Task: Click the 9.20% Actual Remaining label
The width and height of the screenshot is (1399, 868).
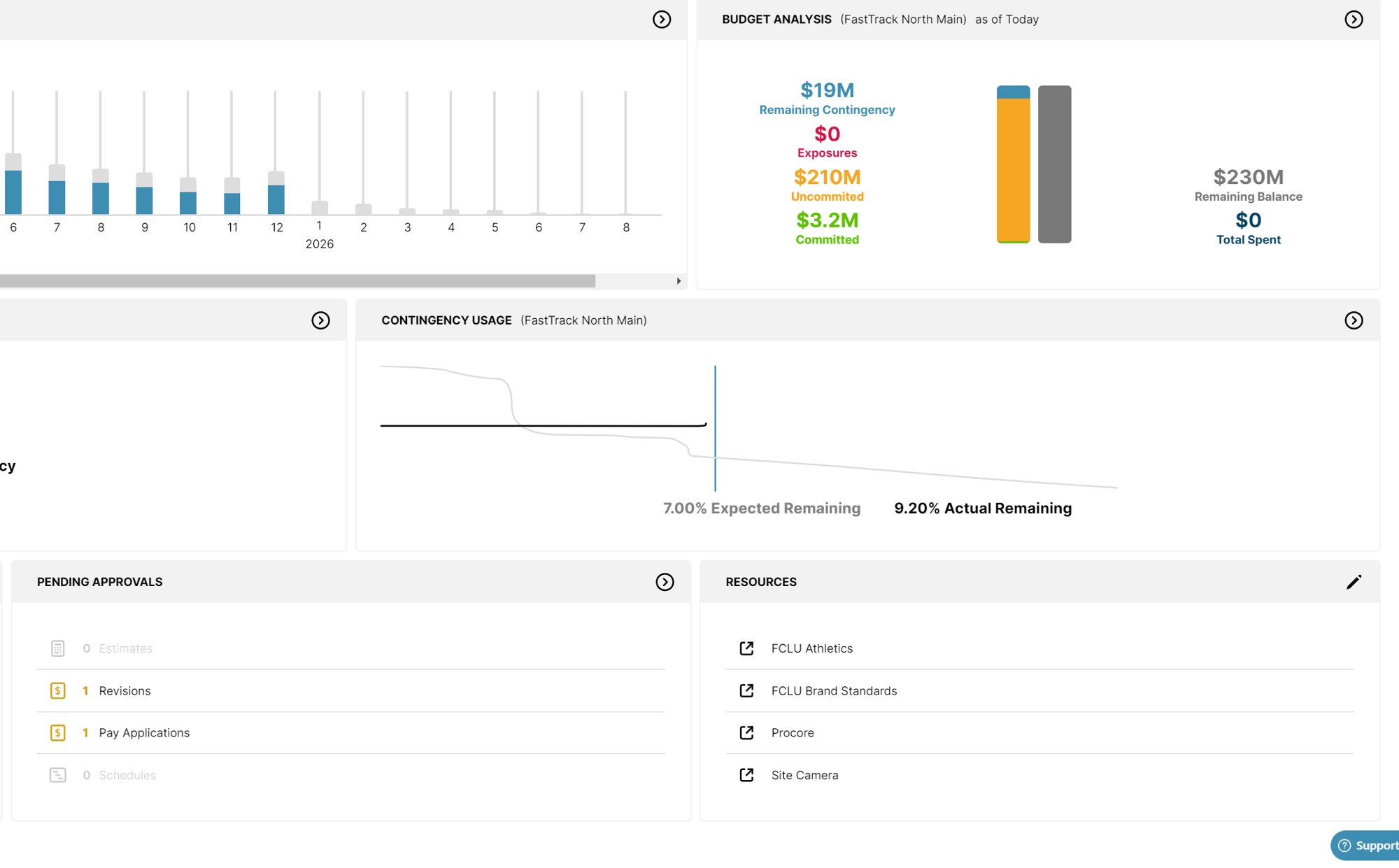Action: click(983, 508)
